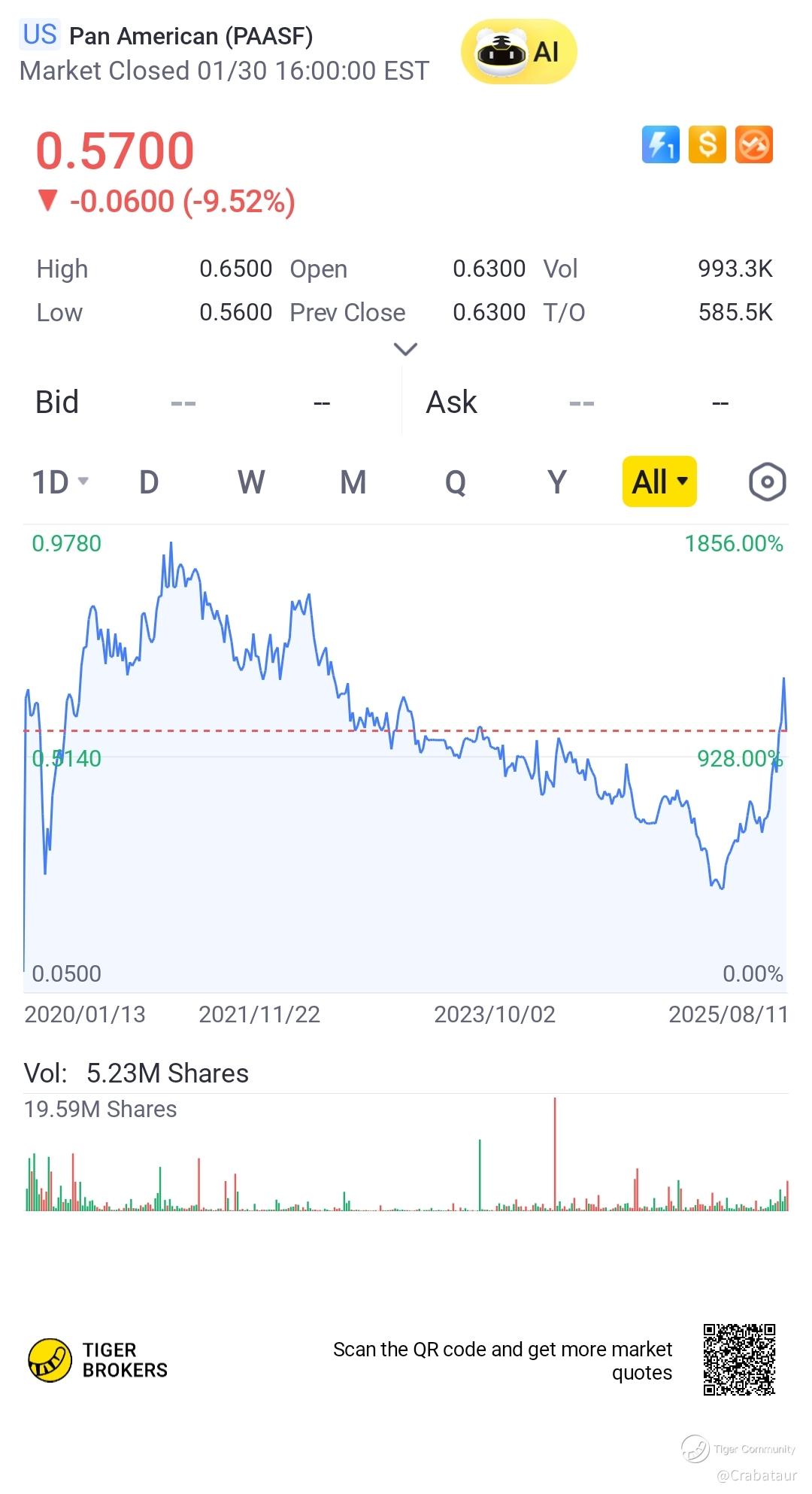Select the Q chart period

[x=455, y=482]
